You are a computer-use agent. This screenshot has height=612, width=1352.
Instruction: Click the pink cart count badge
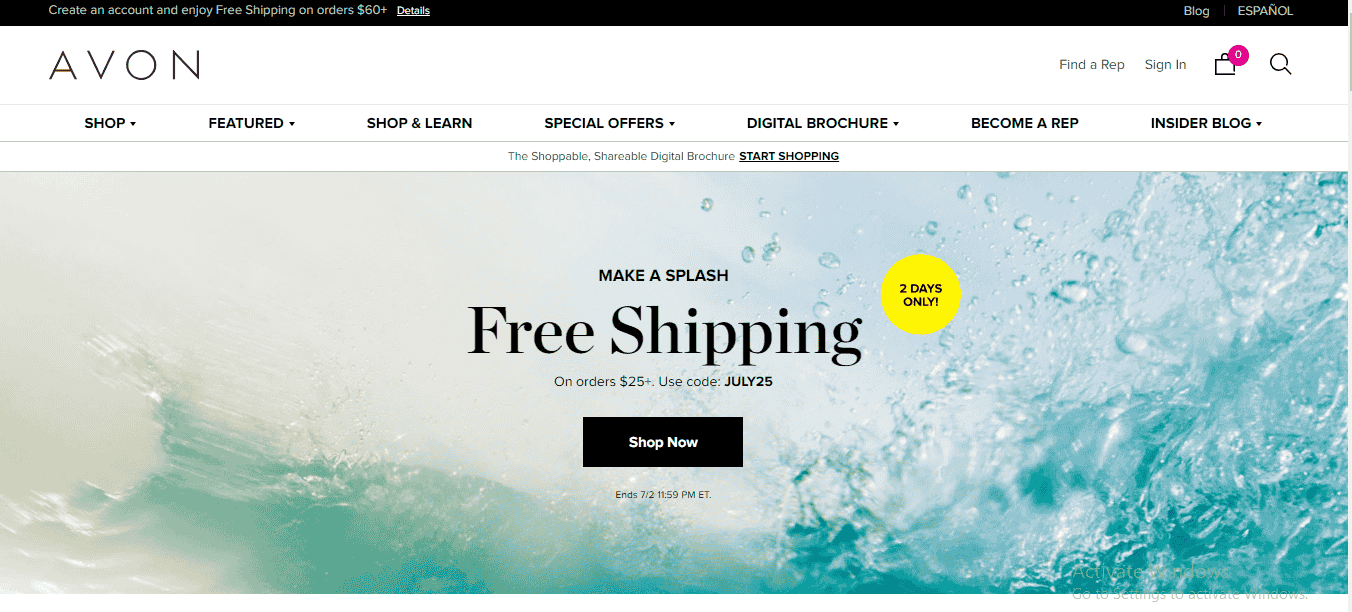[x=1239, y=55]
